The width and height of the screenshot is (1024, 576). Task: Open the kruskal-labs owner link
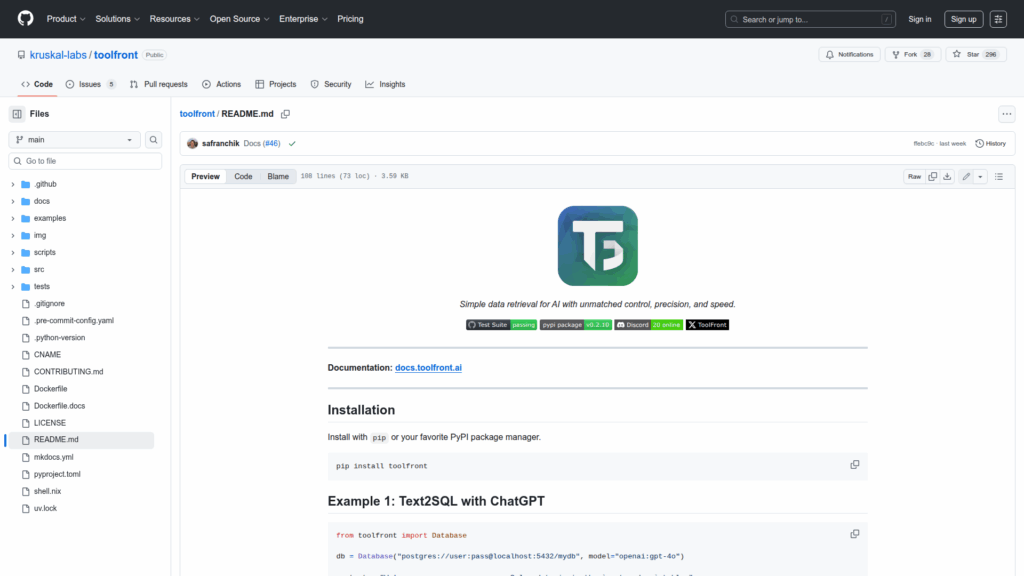tap(58, 55)
